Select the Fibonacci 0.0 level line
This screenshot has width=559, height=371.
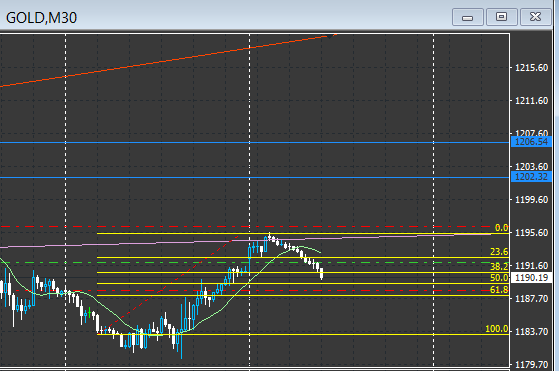[x=303, y=233]
